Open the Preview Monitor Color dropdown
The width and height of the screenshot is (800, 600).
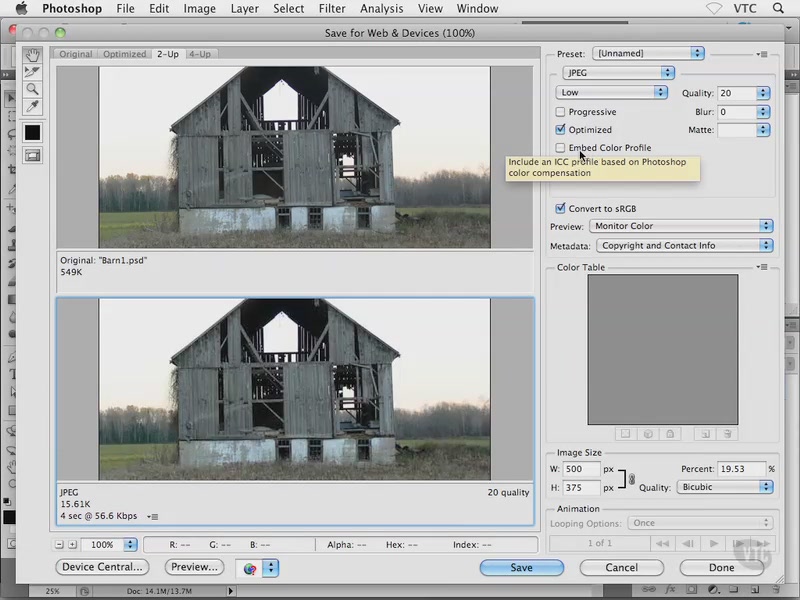[x=681, y=226]
